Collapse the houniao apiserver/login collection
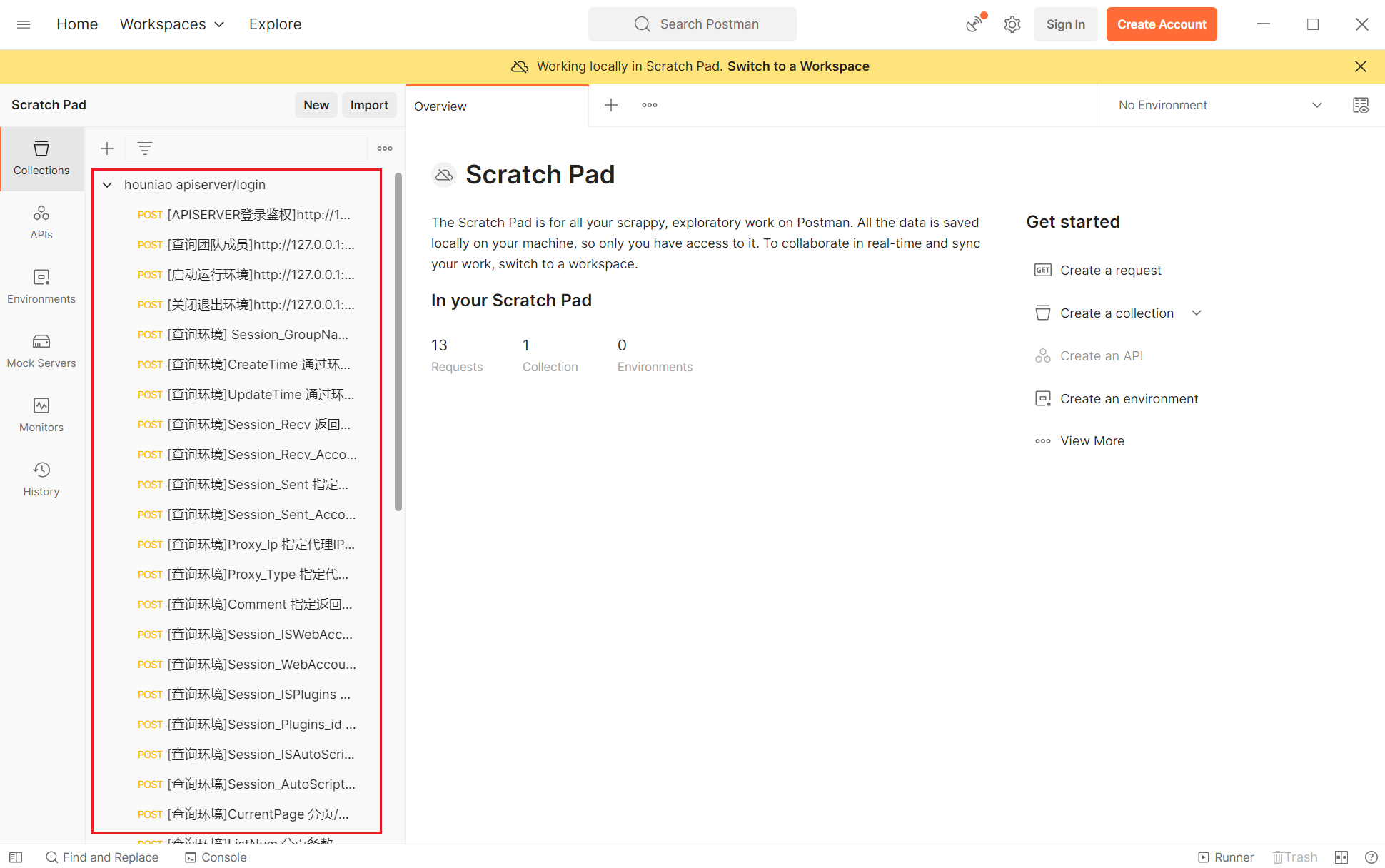Screen dimensions: 1385x868 107,185
